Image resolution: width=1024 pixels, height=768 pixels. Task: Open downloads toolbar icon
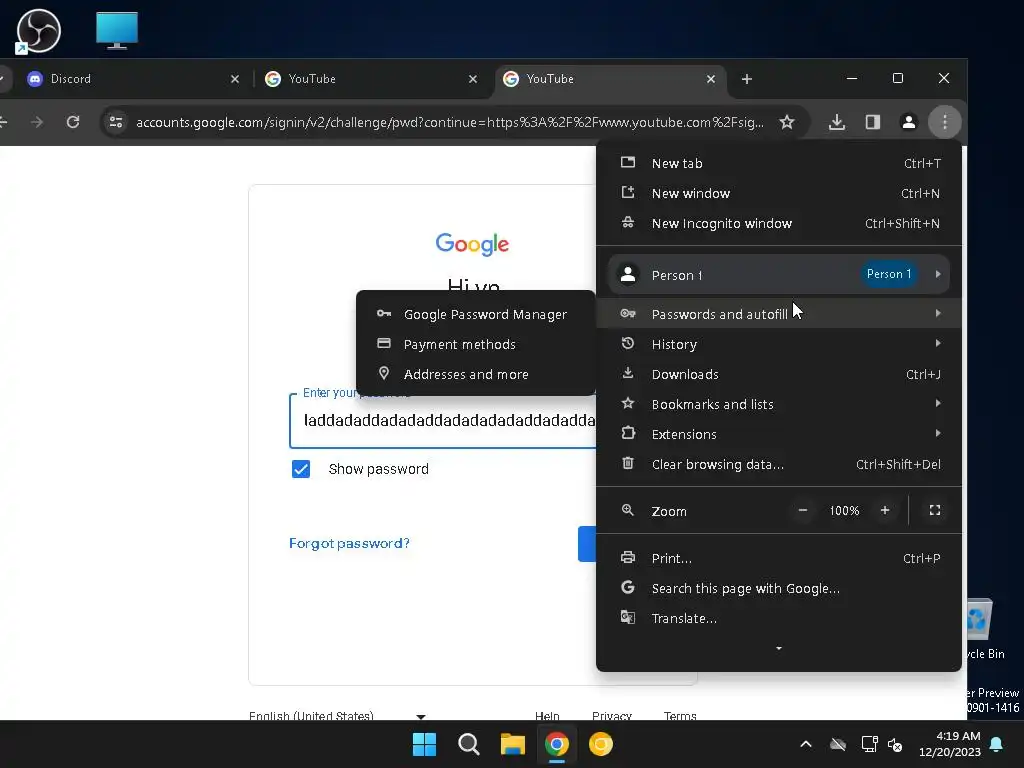click(x=837, y=122)
